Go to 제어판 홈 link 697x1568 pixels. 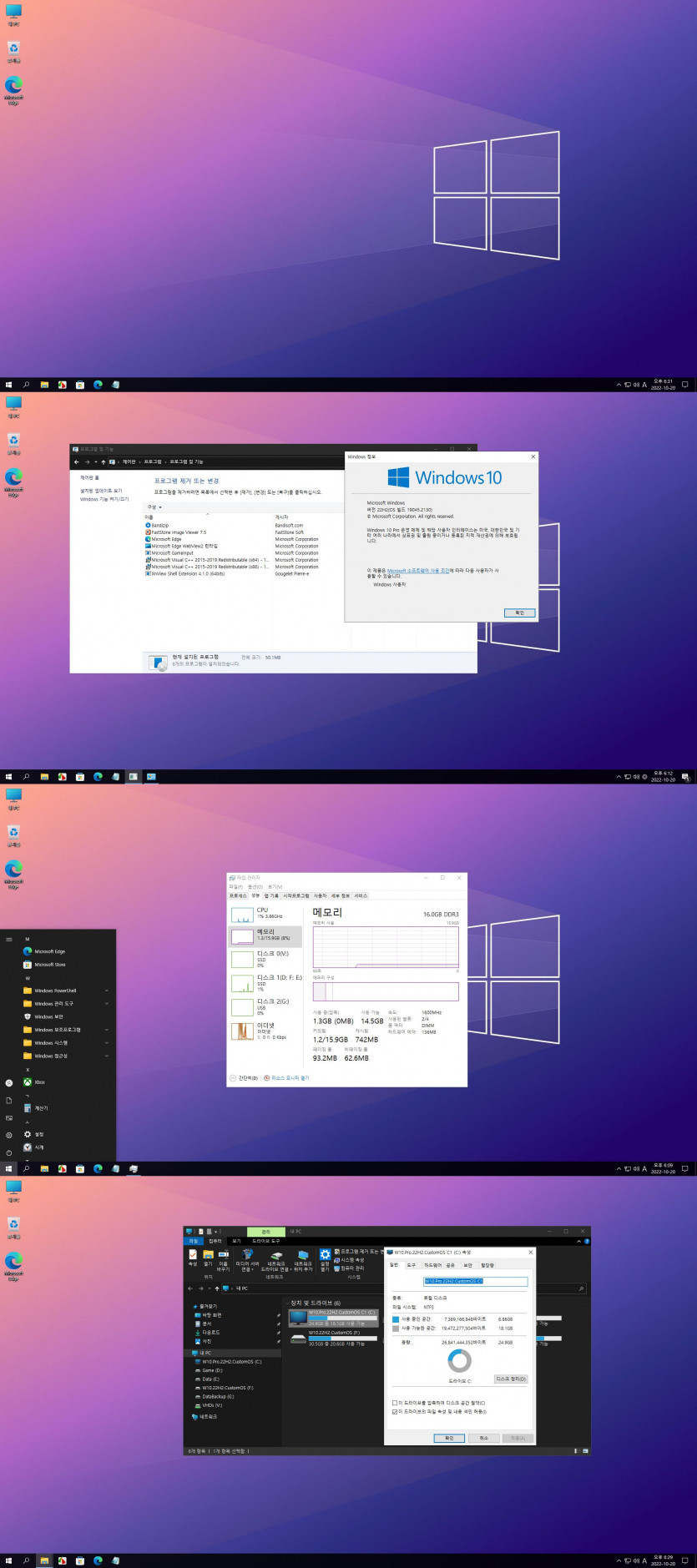(x=89, y=477)
